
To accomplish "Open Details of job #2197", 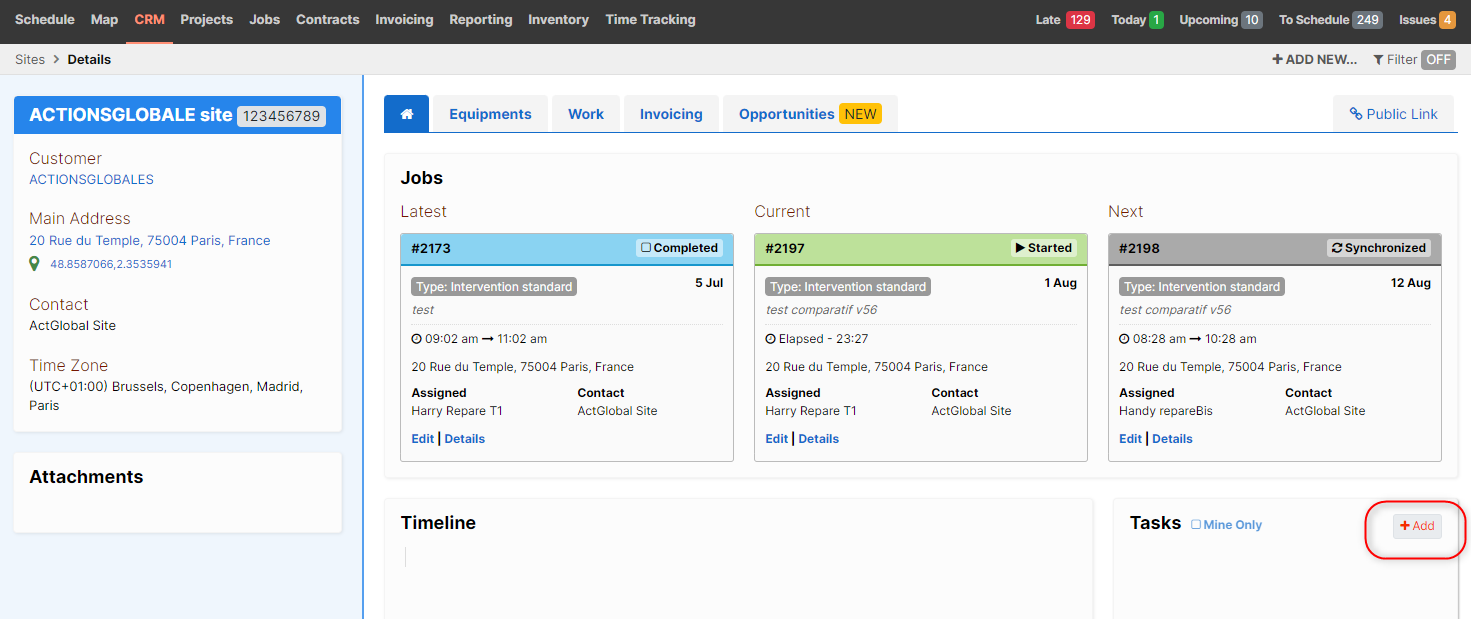I will pyautogui.click(x=818, y=439).
